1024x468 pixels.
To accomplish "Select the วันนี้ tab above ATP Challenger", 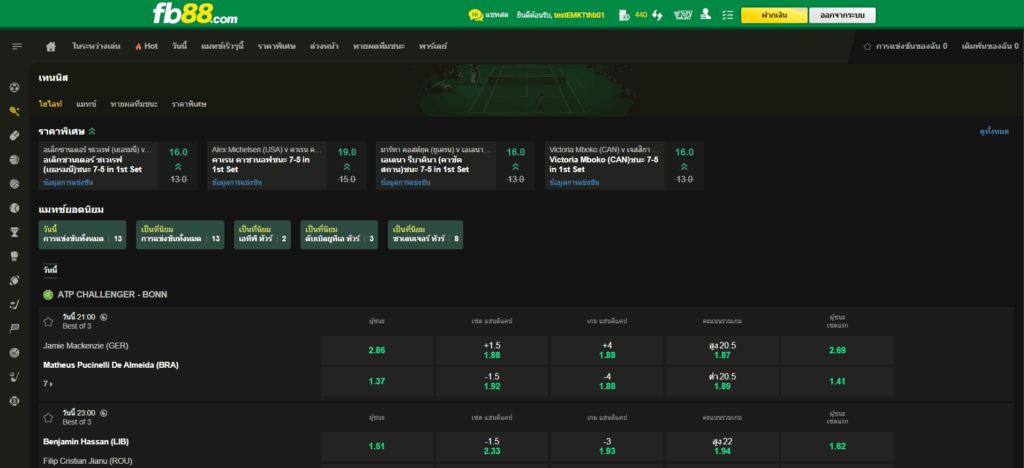I will (x=50, y=269).
